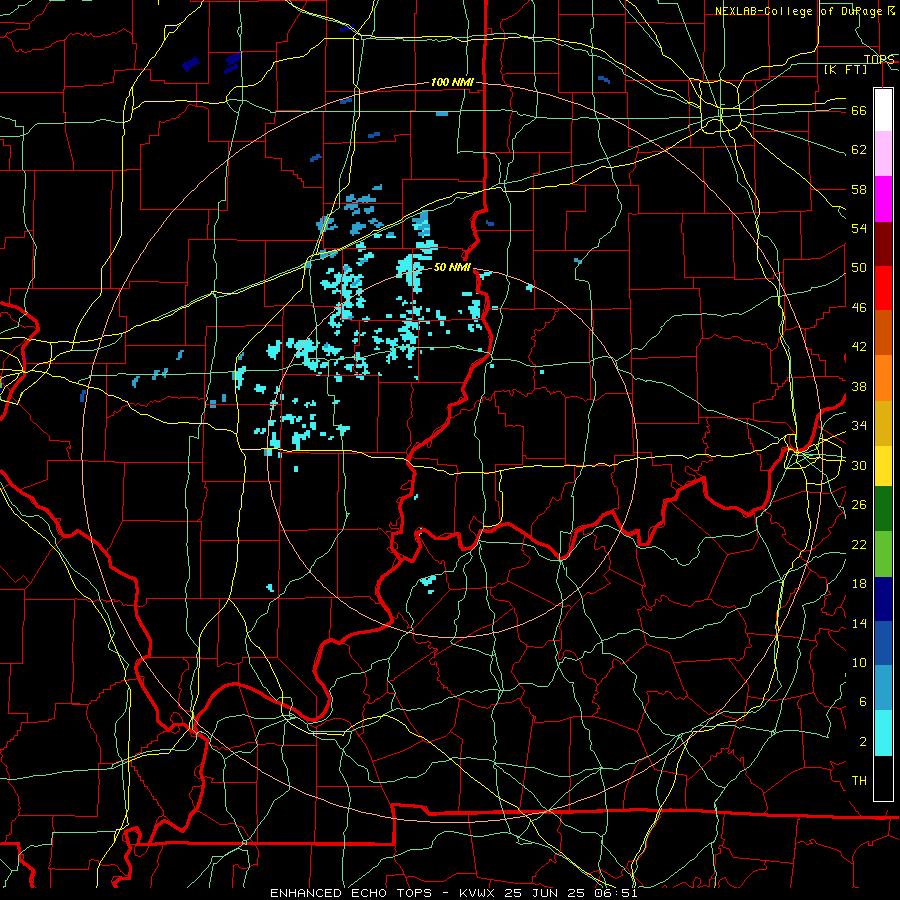The image size is (900, 900).
Task: Click the "50" legend value
Action: [x=859, y=268]
